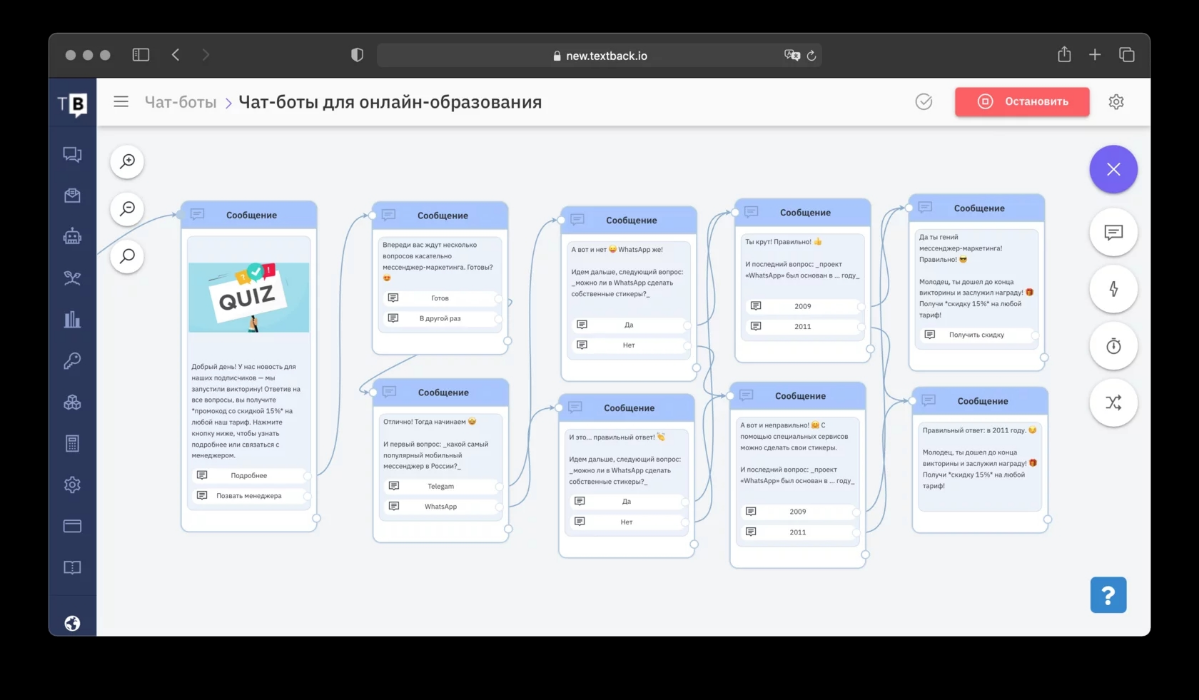Open the bot settings gear at top right
This screenshot has width=1199, height=700.
tap(1116, 102)
